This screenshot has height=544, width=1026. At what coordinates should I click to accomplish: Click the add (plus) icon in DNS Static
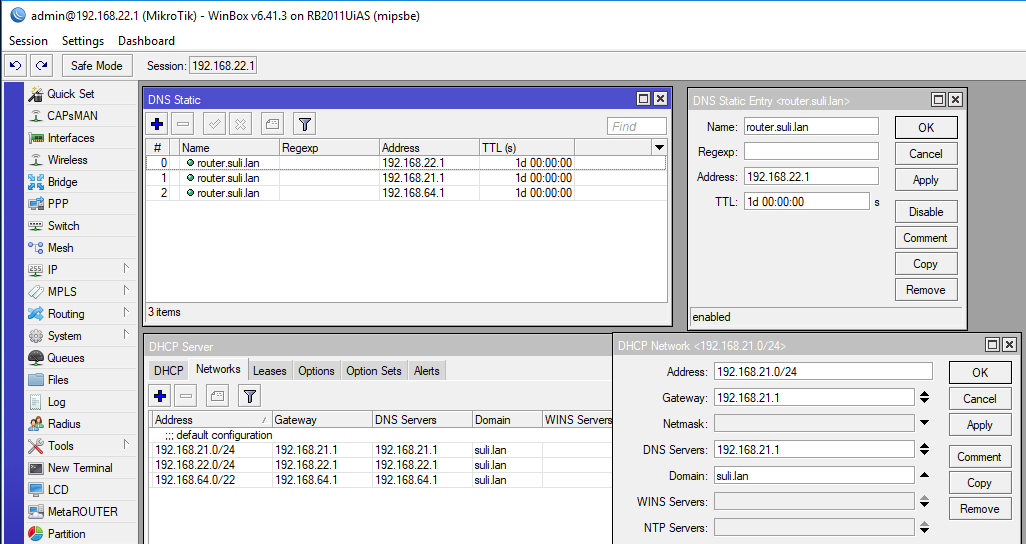pyautogui.click(x=158, y=124)
